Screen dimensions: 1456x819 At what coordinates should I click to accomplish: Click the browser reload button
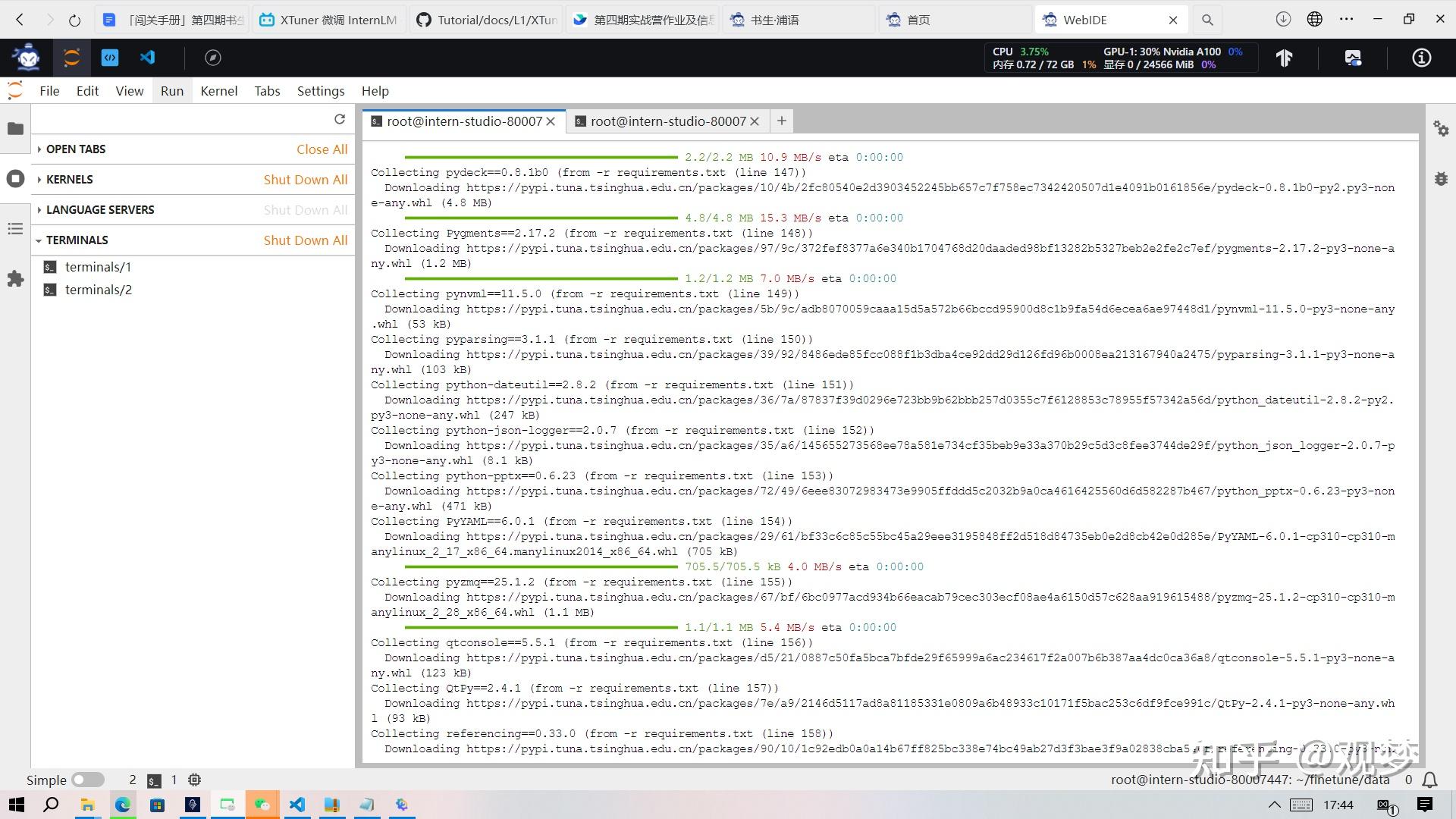tap(74, 20)
